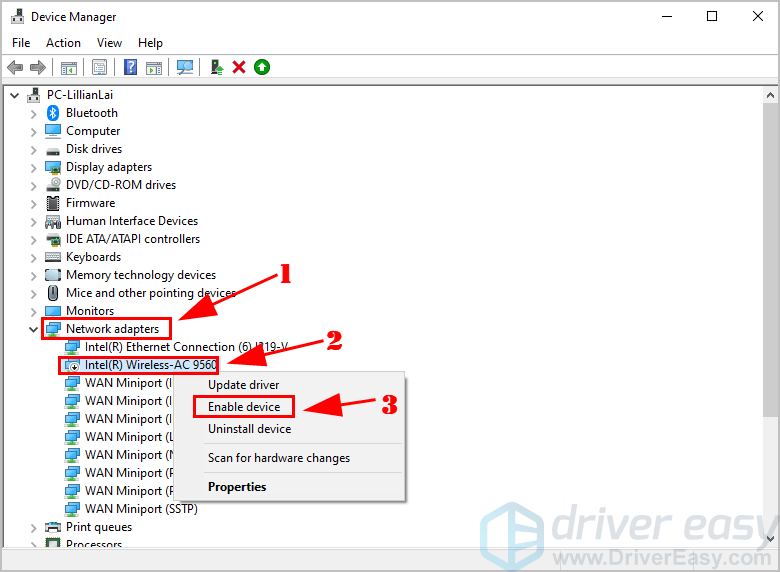Expand the Display adapters category

[x=33, y=168]
